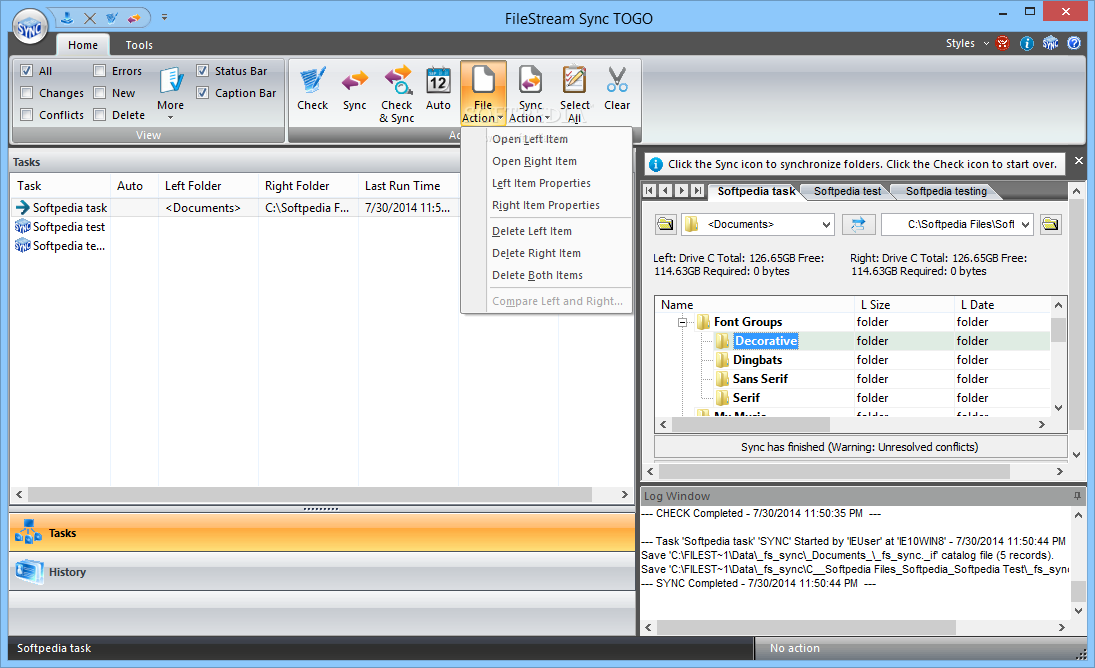Click quick access toolbar X icon

[x=89, y=18]
